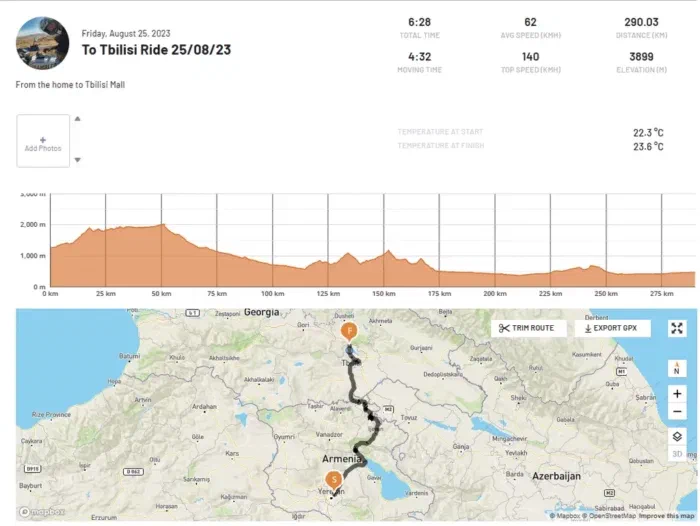Click the Trim Route button
The image size is (700, 526).
coord(529,328)
